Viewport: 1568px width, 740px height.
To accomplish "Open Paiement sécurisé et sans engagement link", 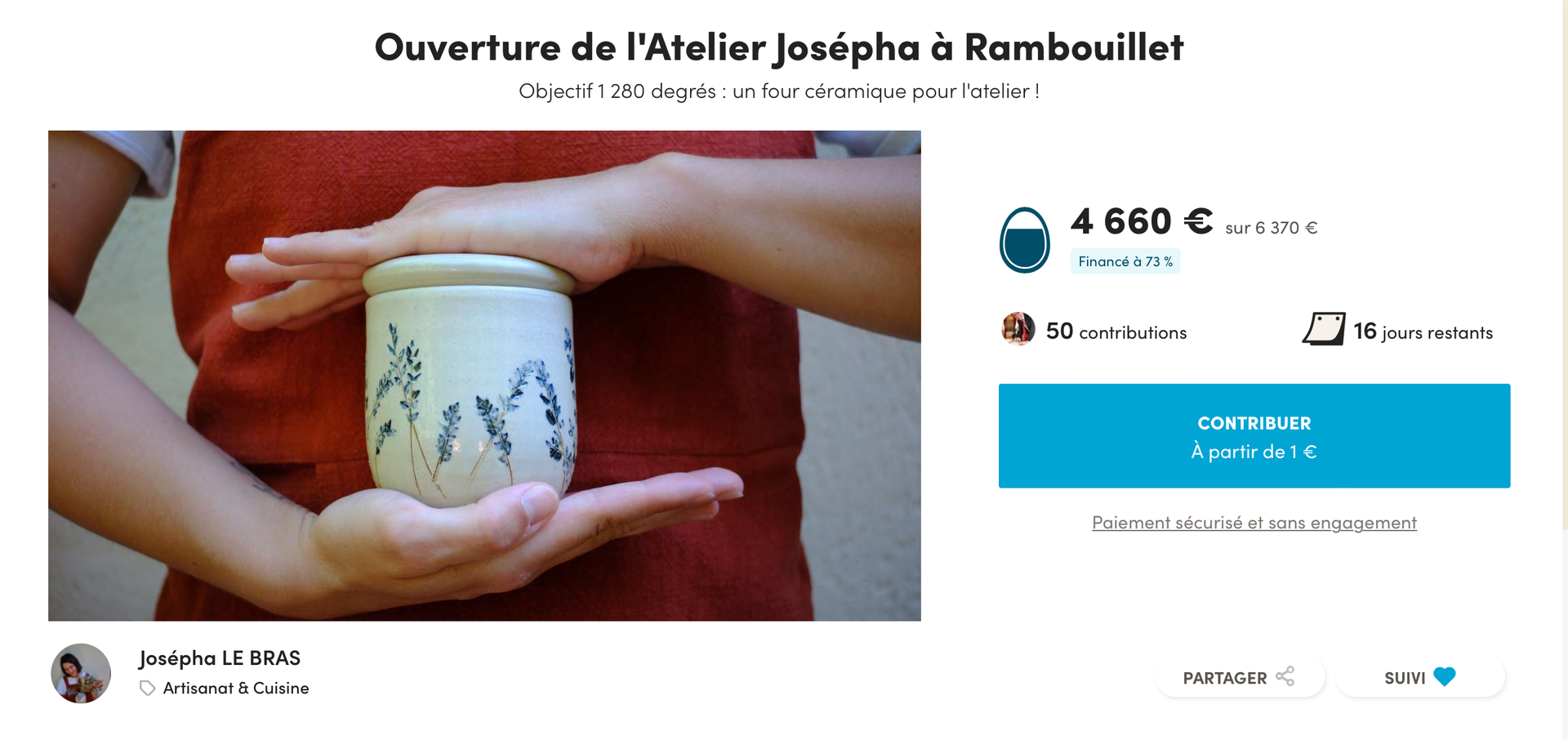I will click(1254, 523).
